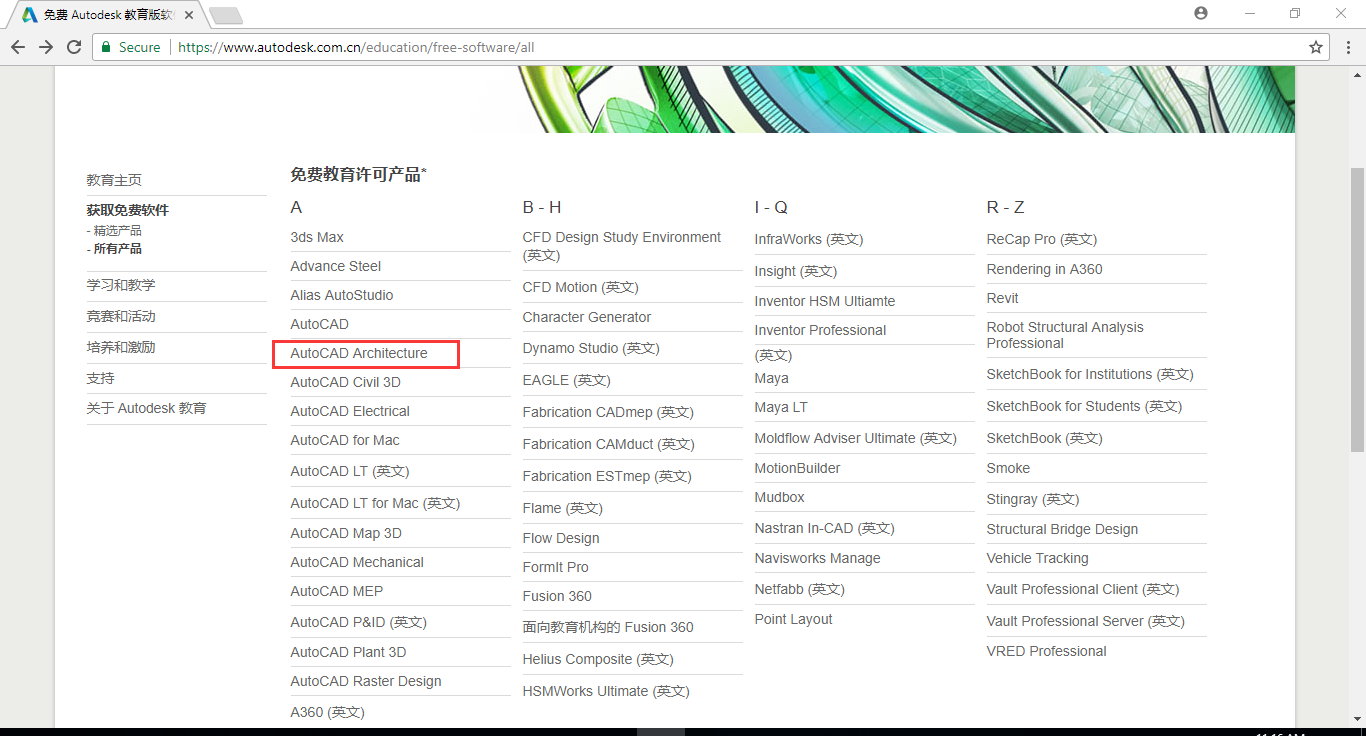Open 学习和教学 in the sidebar
Viewport: 1366px width, 736px height.
121,285
